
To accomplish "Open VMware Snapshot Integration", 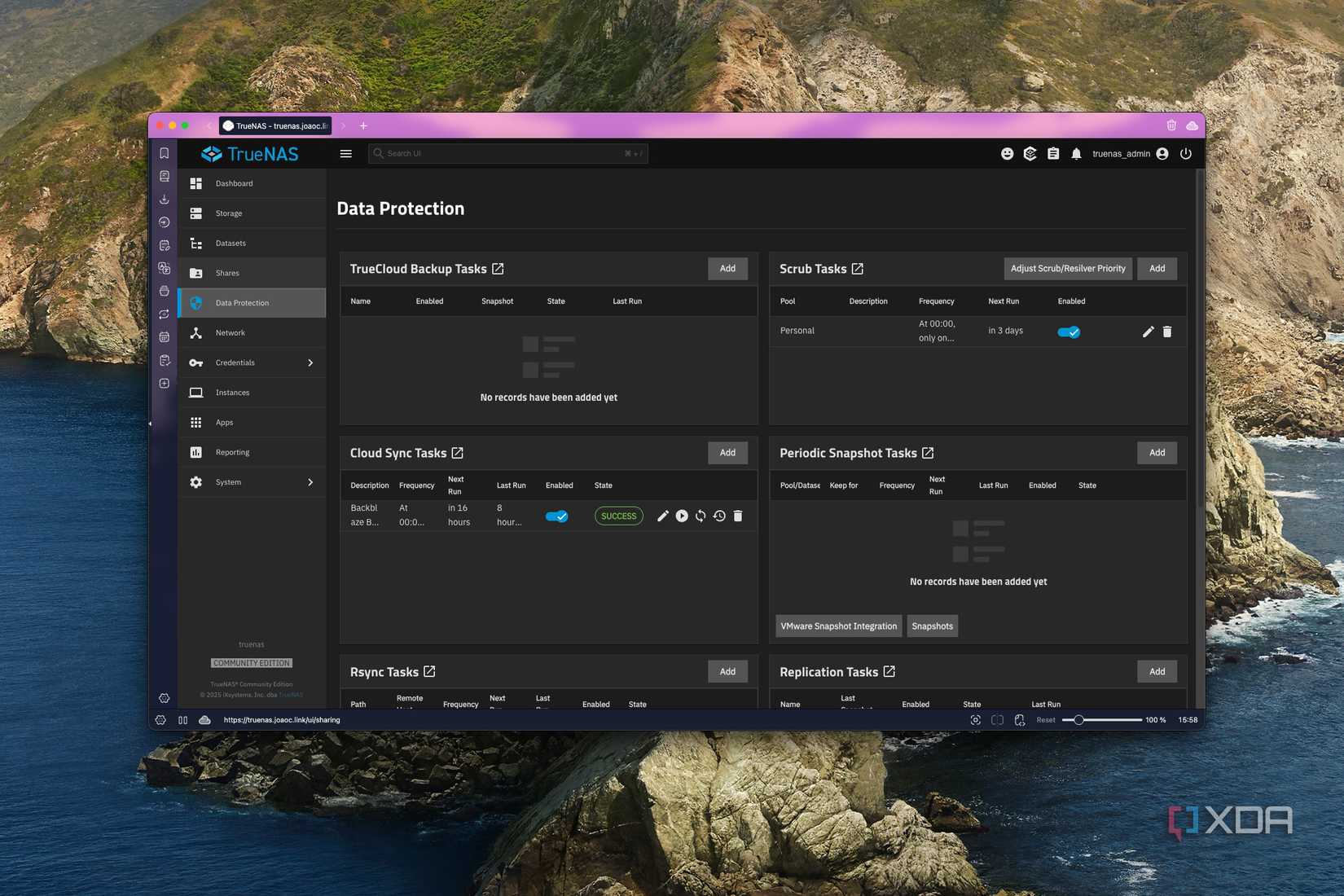I will click(838, 626).
